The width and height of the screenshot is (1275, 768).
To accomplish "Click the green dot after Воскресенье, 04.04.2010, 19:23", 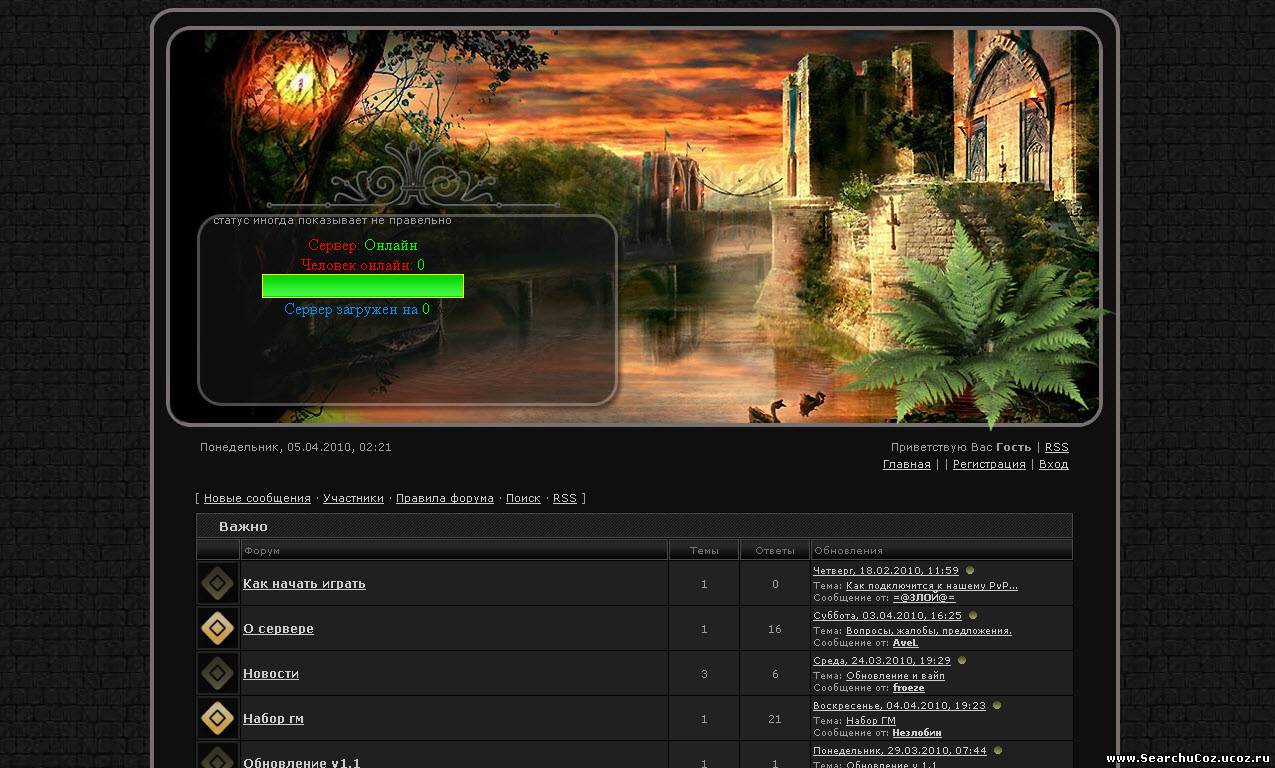I will tap(997, 705).
